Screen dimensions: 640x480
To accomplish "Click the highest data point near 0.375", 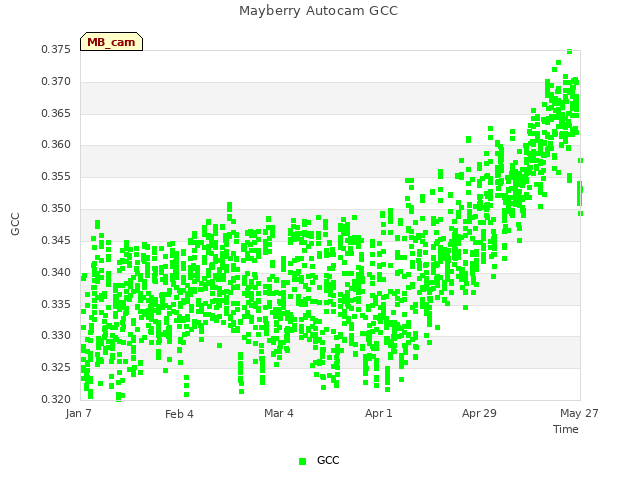I will click(x=569, y=51).
